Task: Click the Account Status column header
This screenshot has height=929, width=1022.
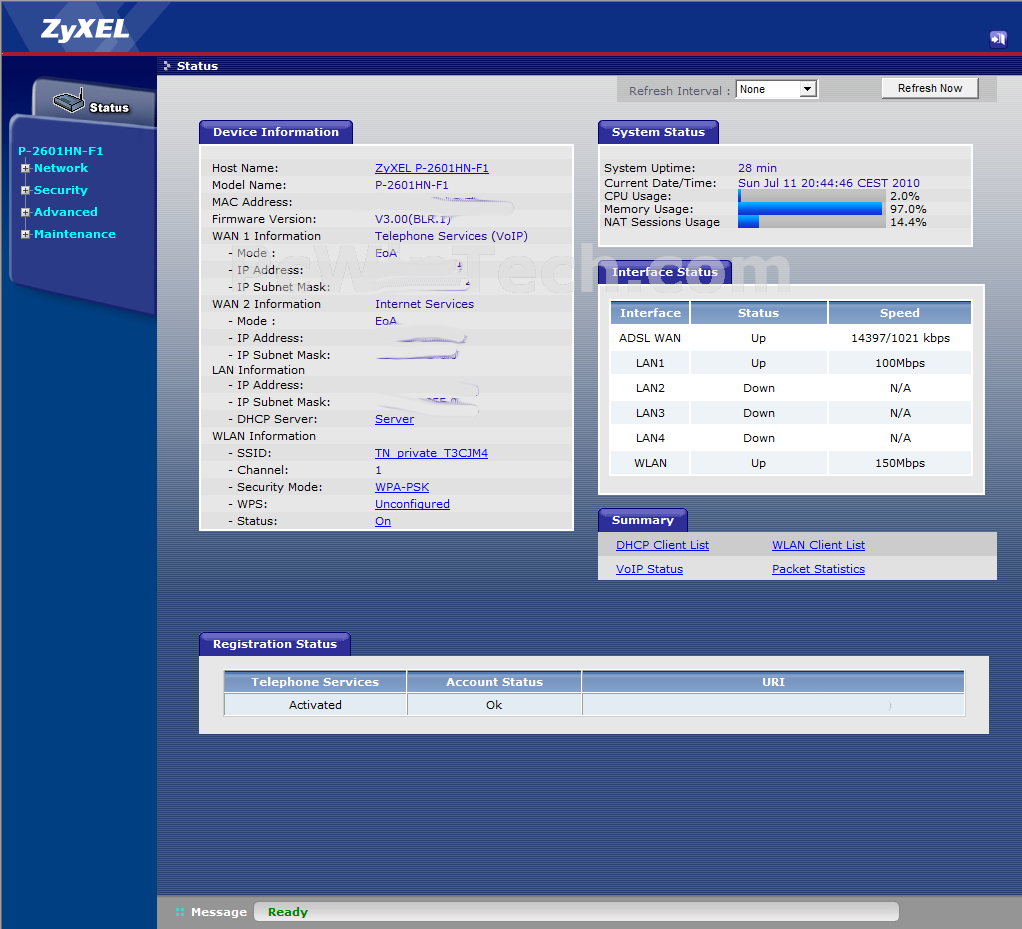Action: (x=494, y=682)
